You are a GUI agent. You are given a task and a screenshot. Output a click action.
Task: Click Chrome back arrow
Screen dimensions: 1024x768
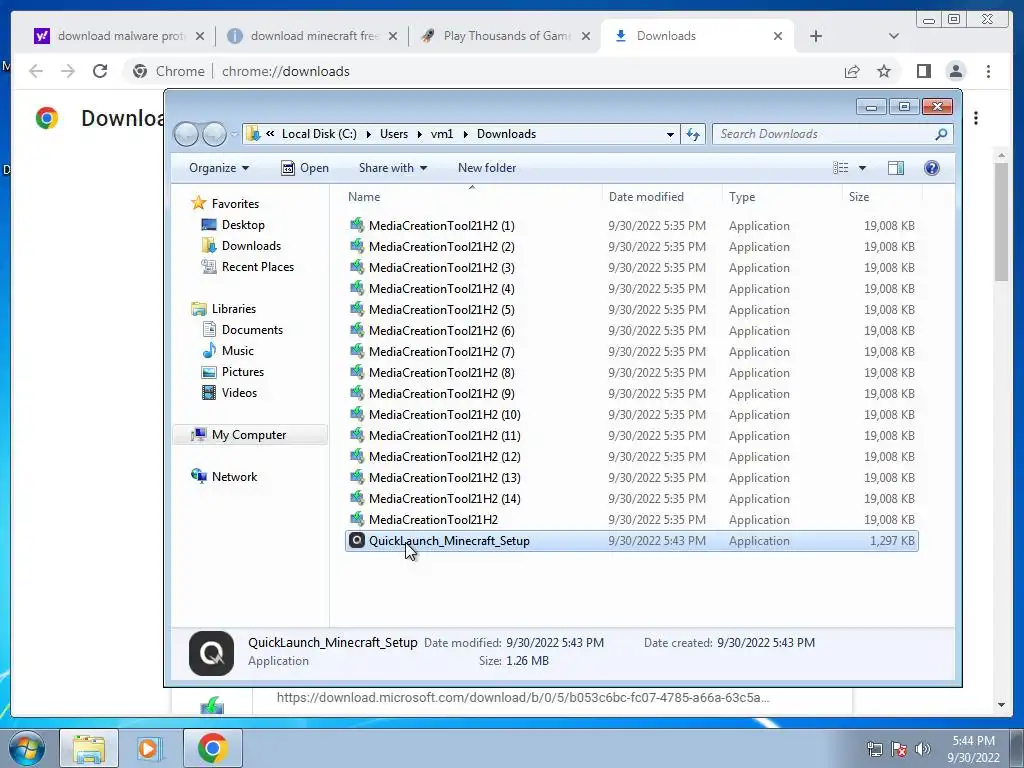tap(36, 71)
